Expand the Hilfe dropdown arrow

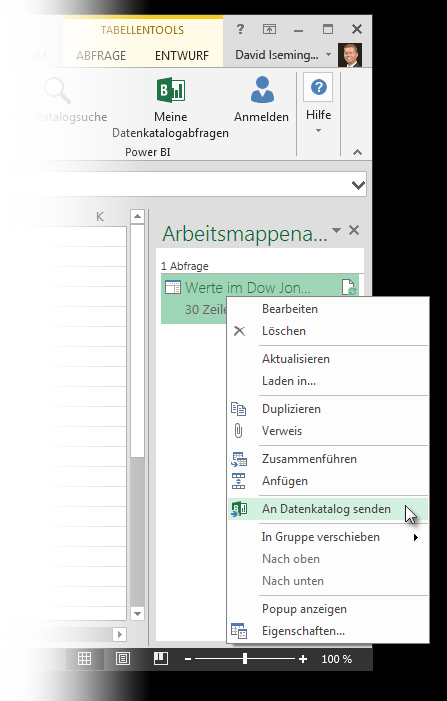click(318, 131)
